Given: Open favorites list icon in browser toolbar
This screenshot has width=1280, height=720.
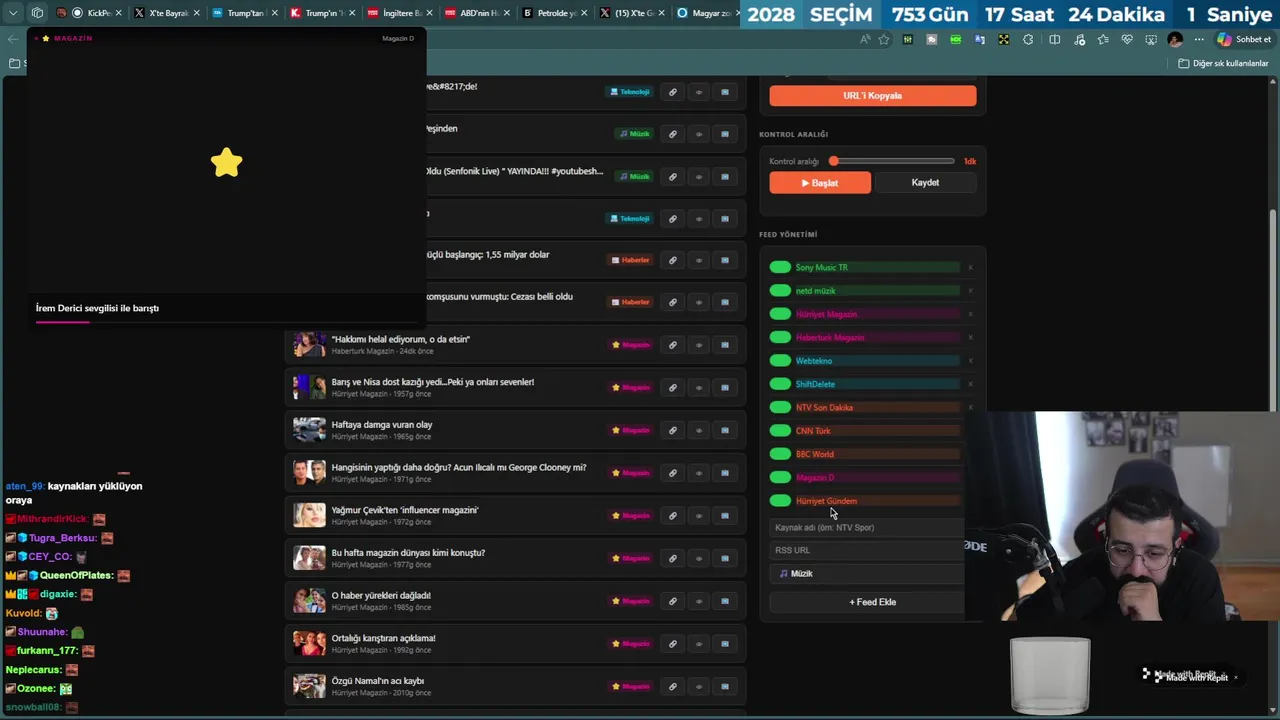Looking at the screenshot, I should tap(1103, 40).
